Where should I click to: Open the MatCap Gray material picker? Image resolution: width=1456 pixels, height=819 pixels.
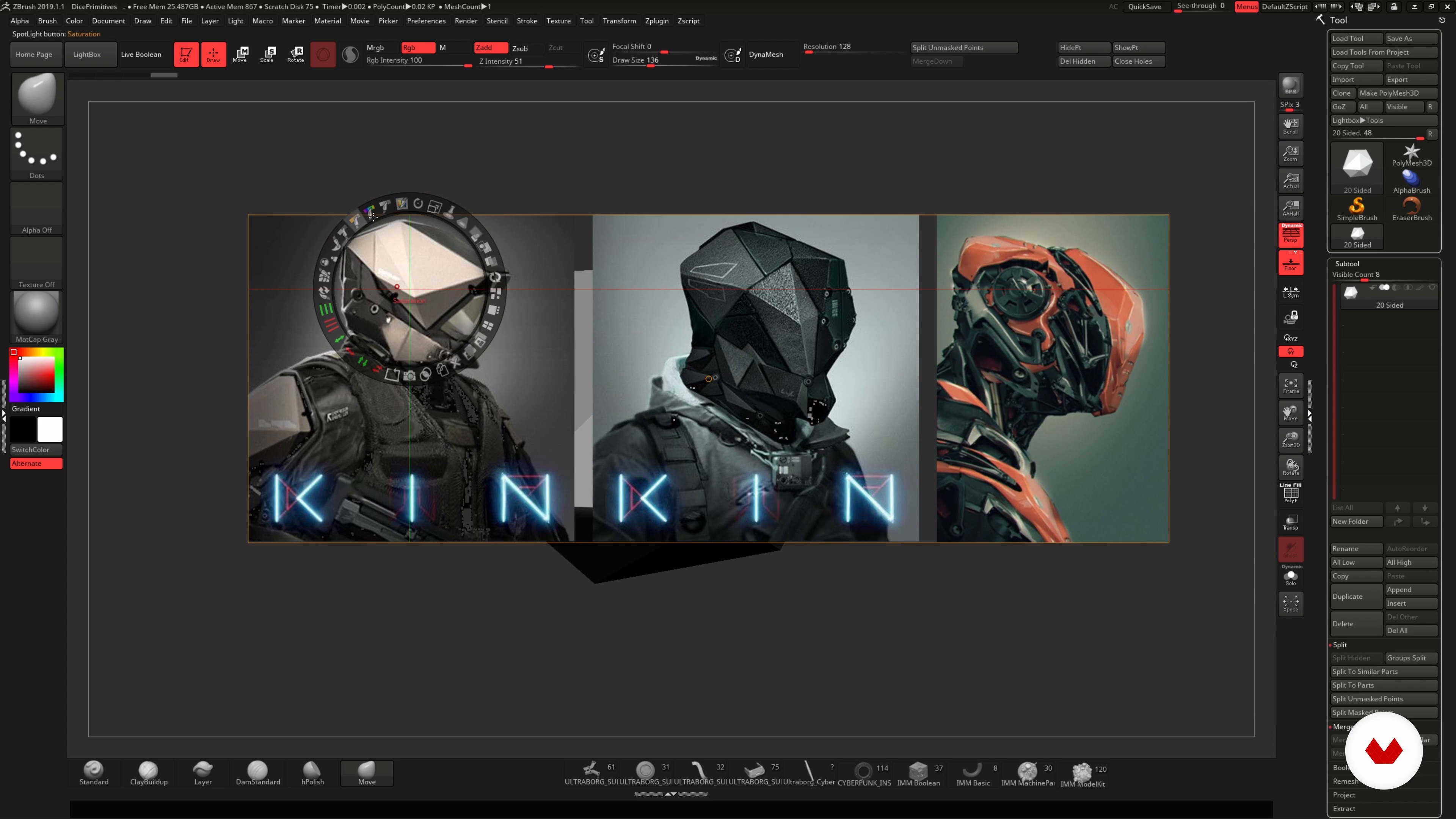(x=37, y=318)
